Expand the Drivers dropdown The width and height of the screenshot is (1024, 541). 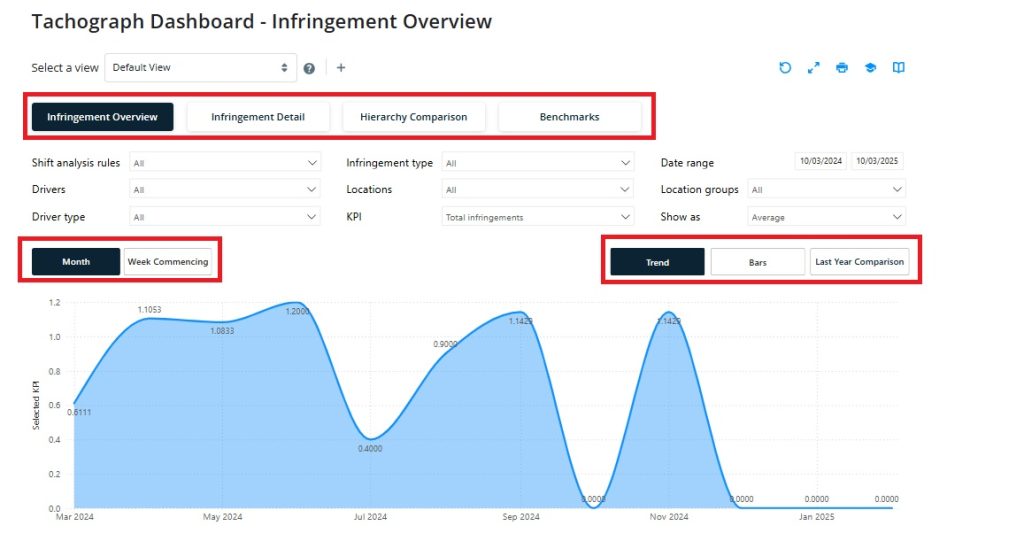coord(225,189)
